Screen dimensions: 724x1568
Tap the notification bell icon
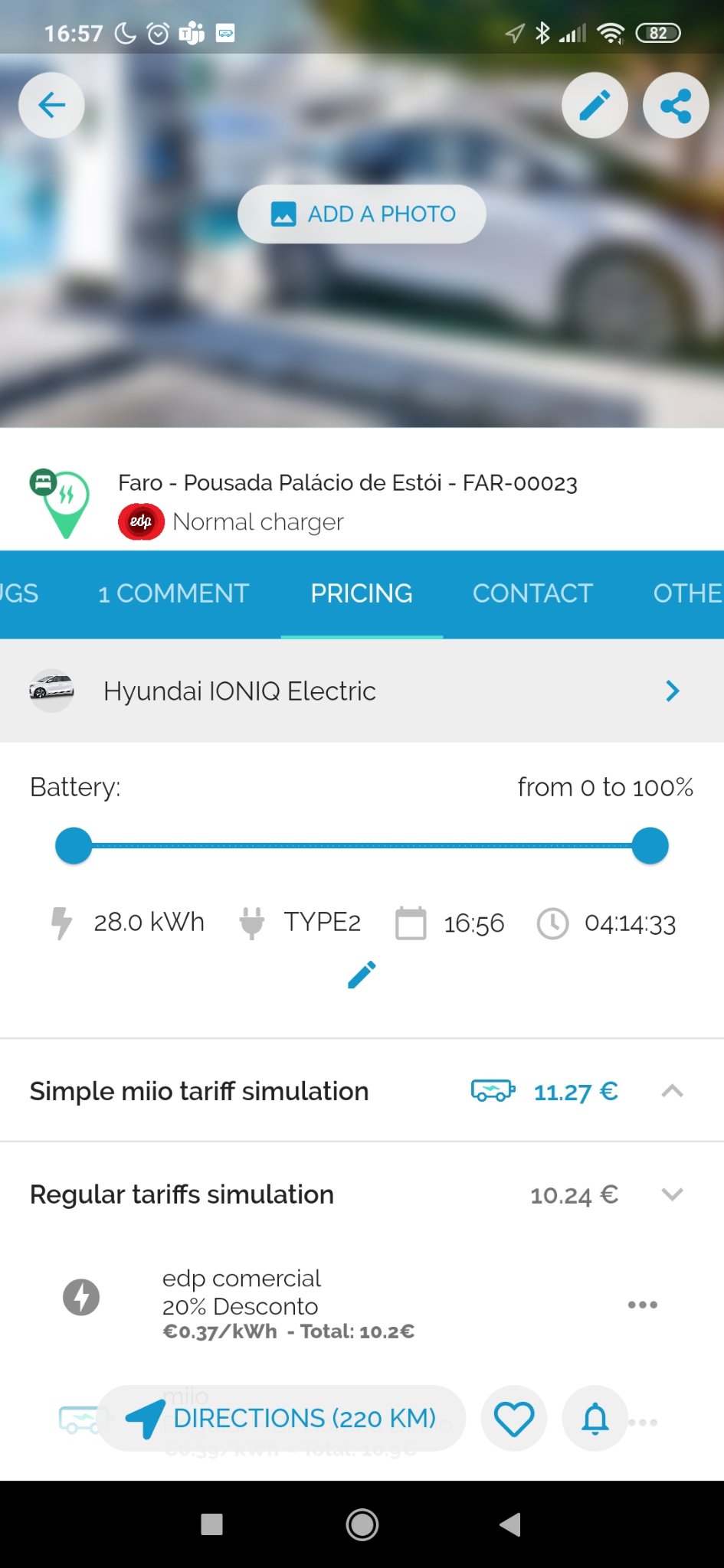[595, 1419]
